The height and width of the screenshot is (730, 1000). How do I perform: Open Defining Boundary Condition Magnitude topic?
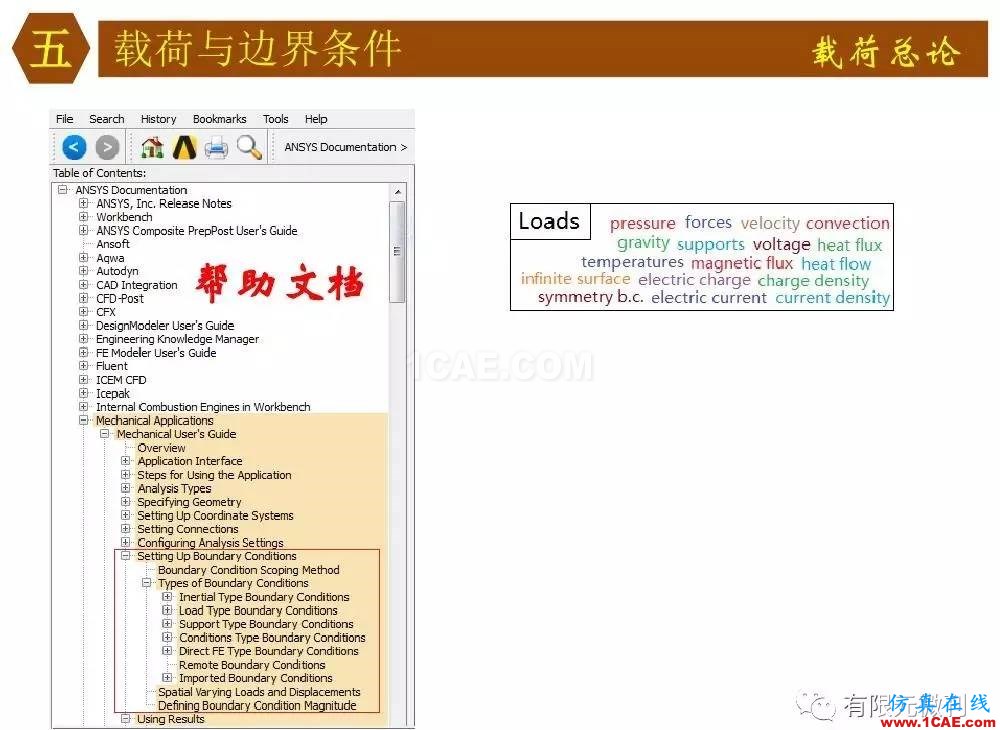[257, 706]
